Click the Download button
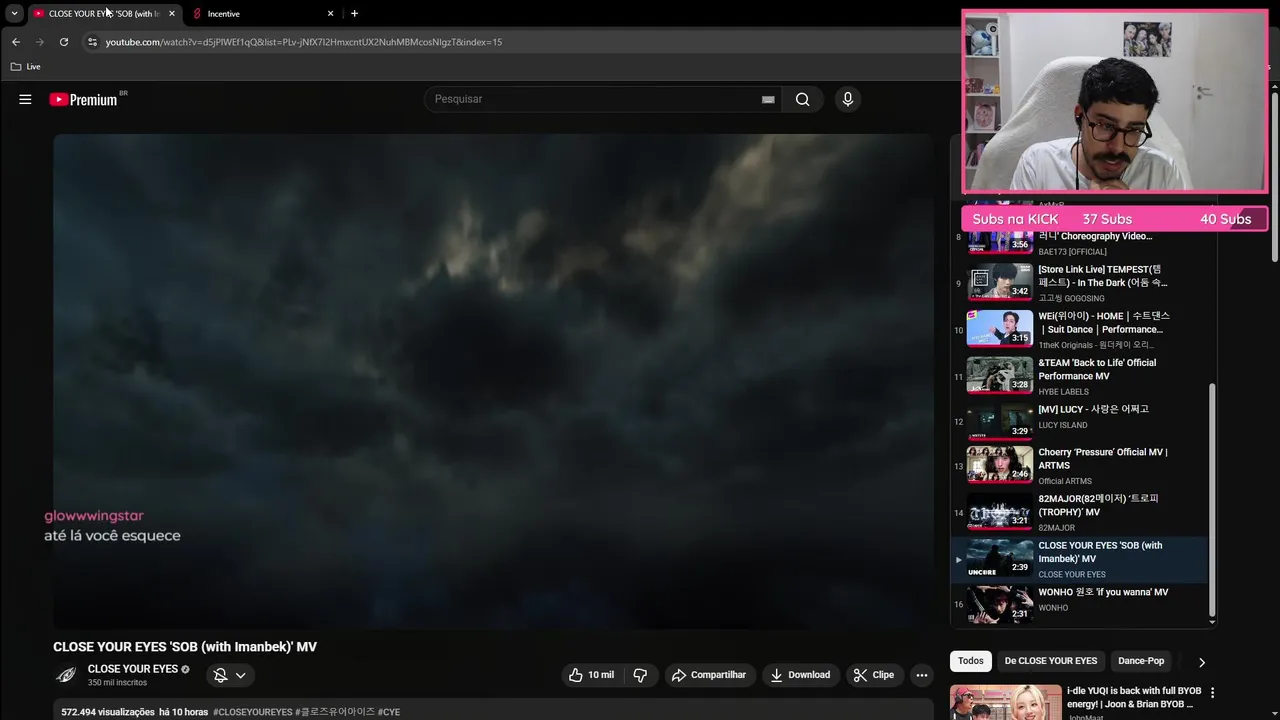This screenshot has width=1280, height=720. point(800,675)
